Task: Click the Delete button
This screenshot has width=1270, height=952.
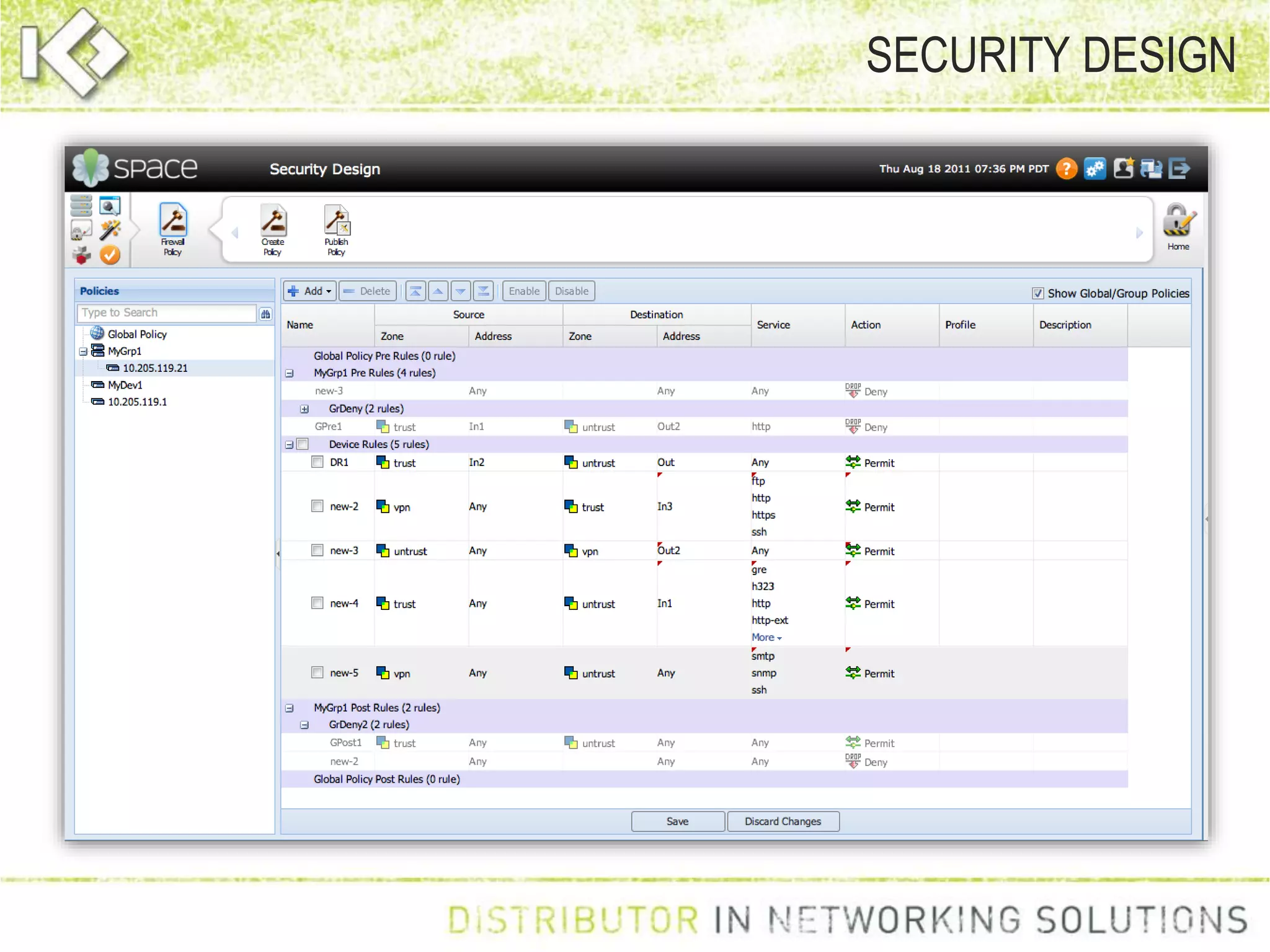Action: tap(368, 291)
